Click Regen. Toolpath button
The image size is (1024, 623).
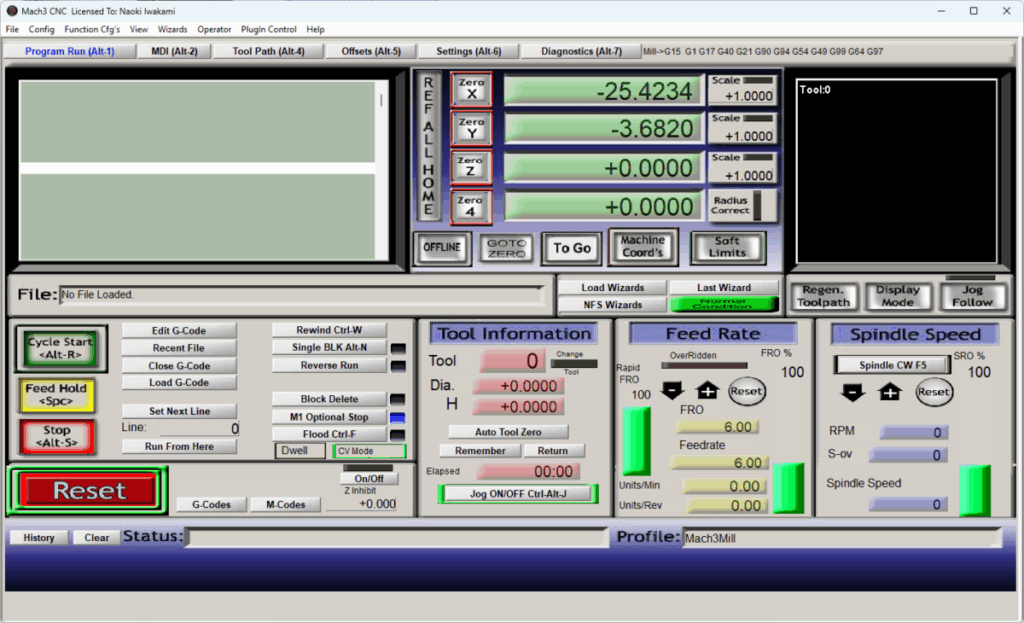pyautogui.click(x=823, y=296)
